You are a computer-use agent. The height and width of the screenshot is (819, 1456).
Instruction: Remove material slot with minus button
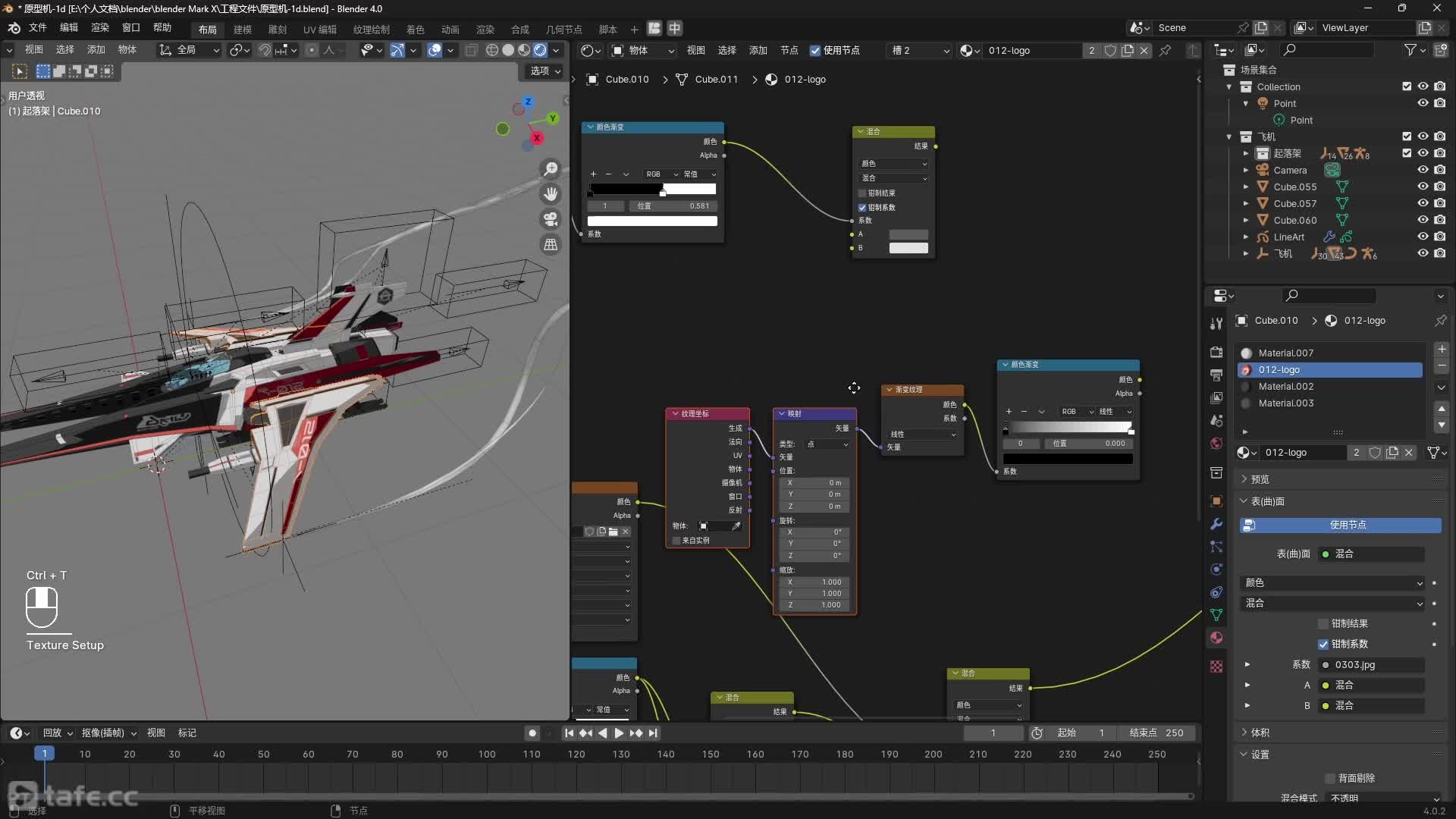pyautogui.click(x=1441, y=367)
